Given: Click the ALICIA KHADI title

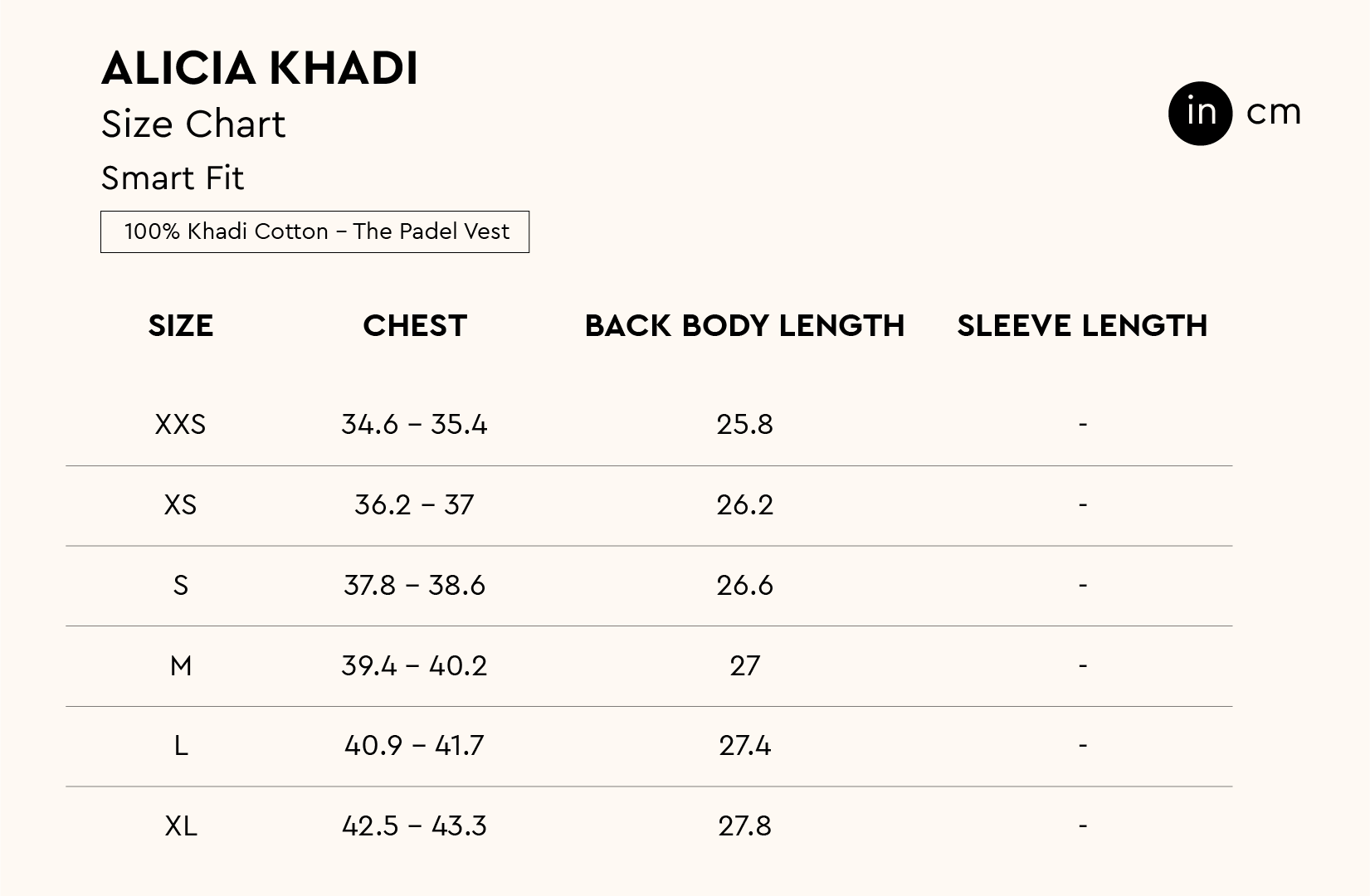Looking at the screenshot, I should pos(260,68).
